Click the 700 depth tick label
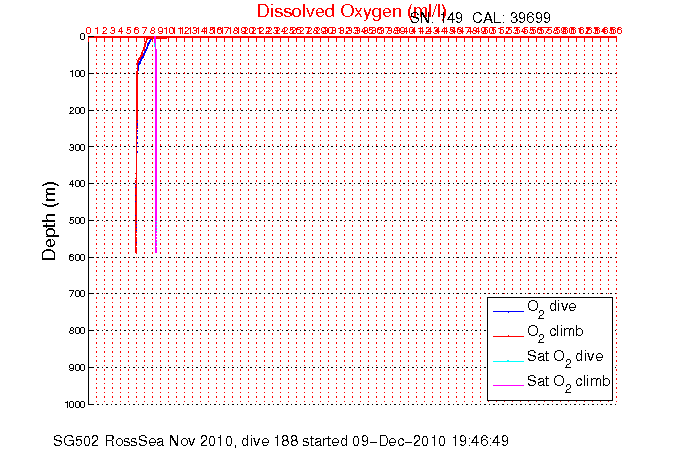This screenshot has height=454, width=681. (x=75, y=294)
